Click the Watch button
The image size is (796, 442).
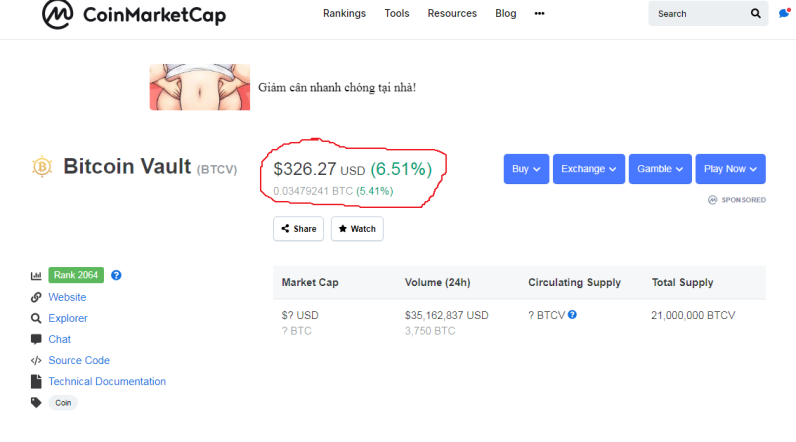(357, 229)
